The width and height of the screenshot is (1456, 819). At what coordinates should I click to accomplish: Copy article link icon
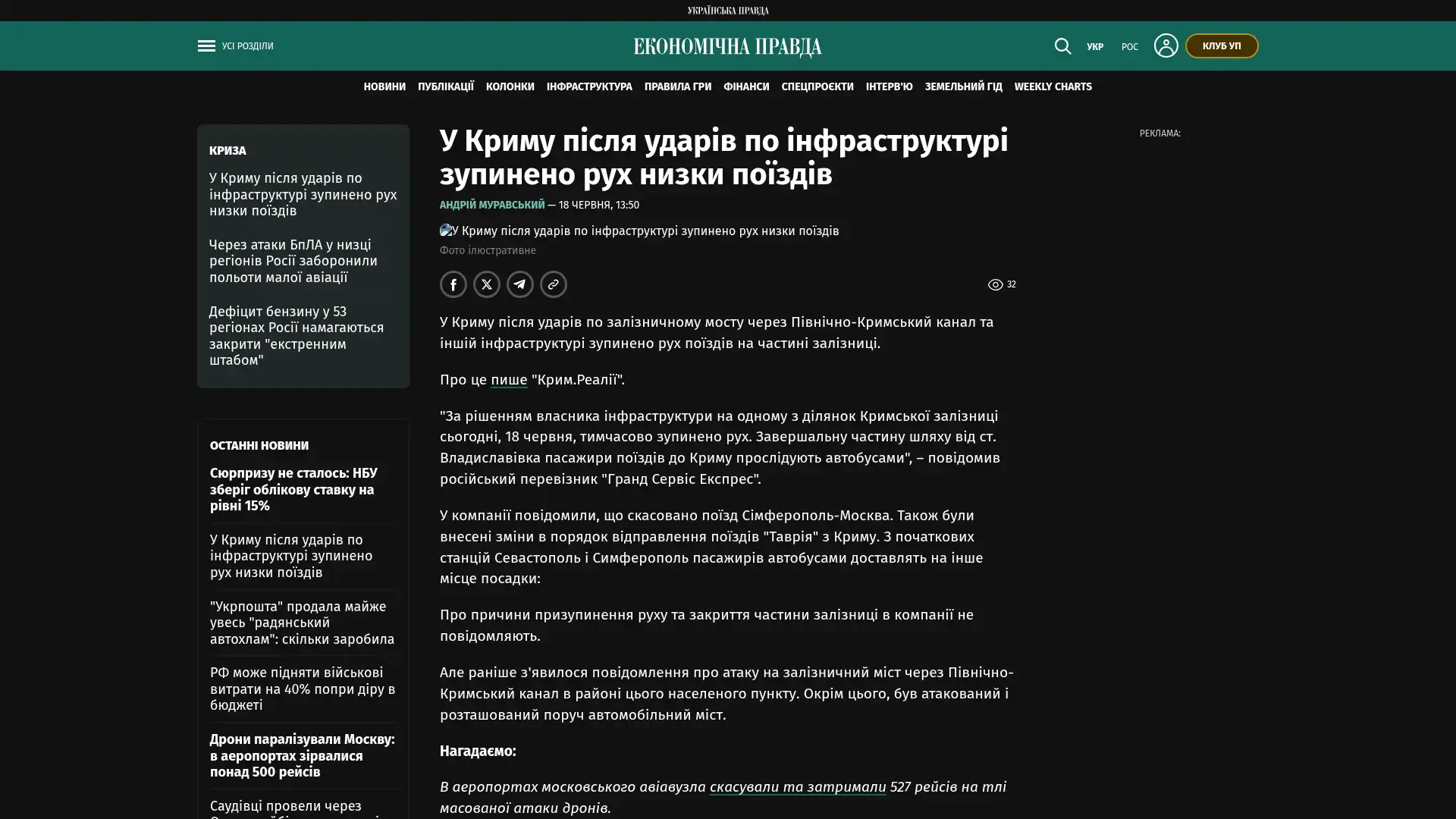554,284
